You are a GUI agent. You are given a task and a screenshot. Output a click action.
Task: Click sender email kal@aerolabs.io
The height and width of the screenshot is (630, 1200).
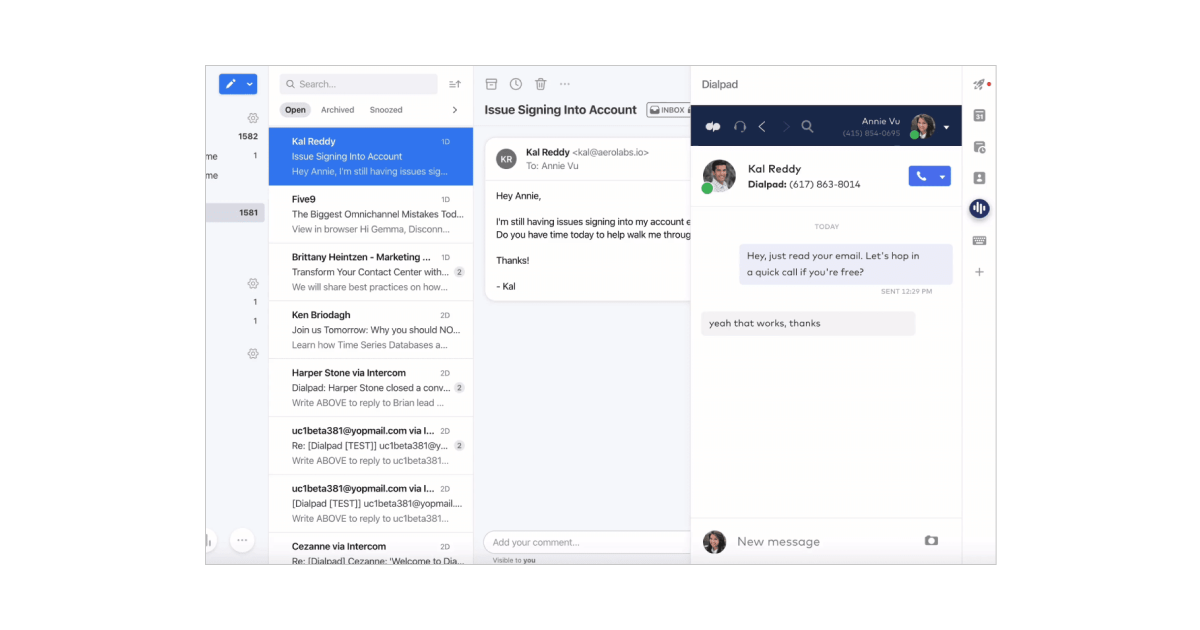(610, 152)
